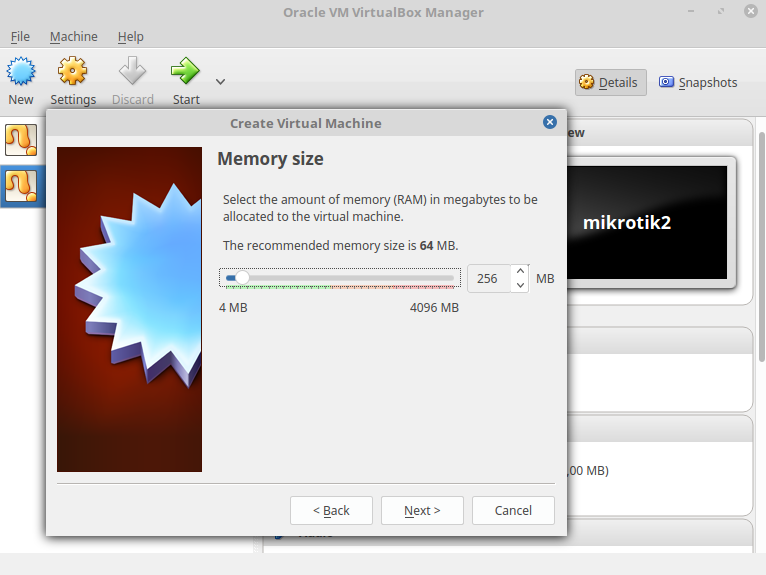Viewport: 766px width, 575px height.
Task: Maximize the VirtualBox Manager window
Action: point(721,11)
